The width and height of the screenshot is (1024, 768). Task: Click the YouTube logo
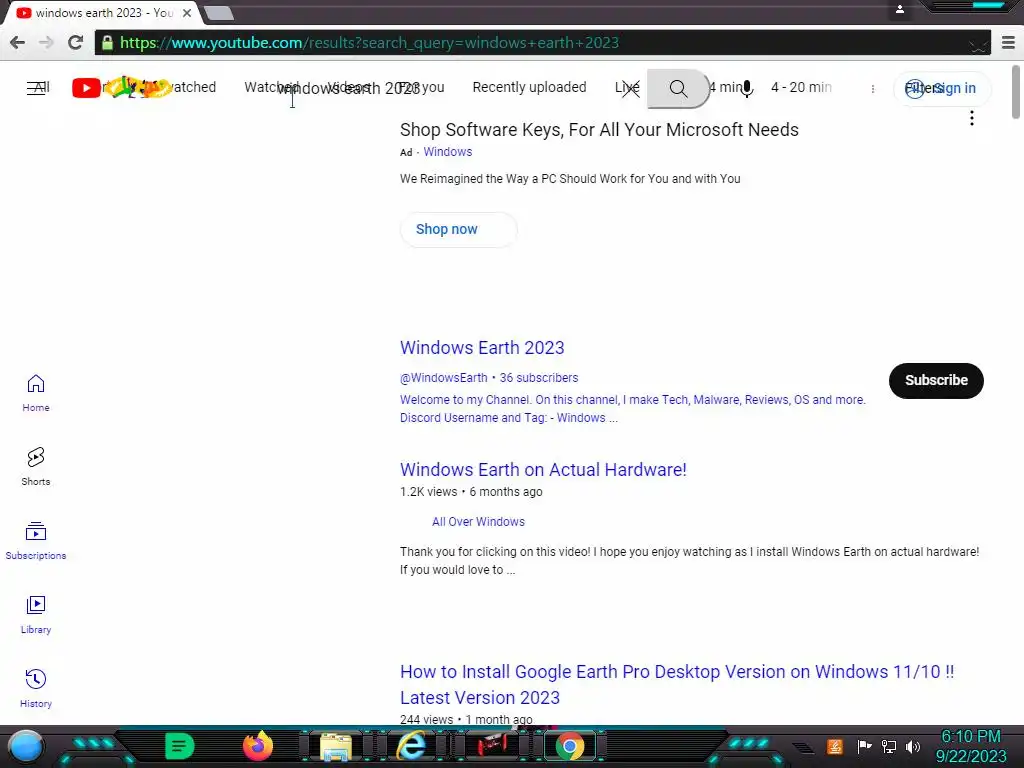121,88
